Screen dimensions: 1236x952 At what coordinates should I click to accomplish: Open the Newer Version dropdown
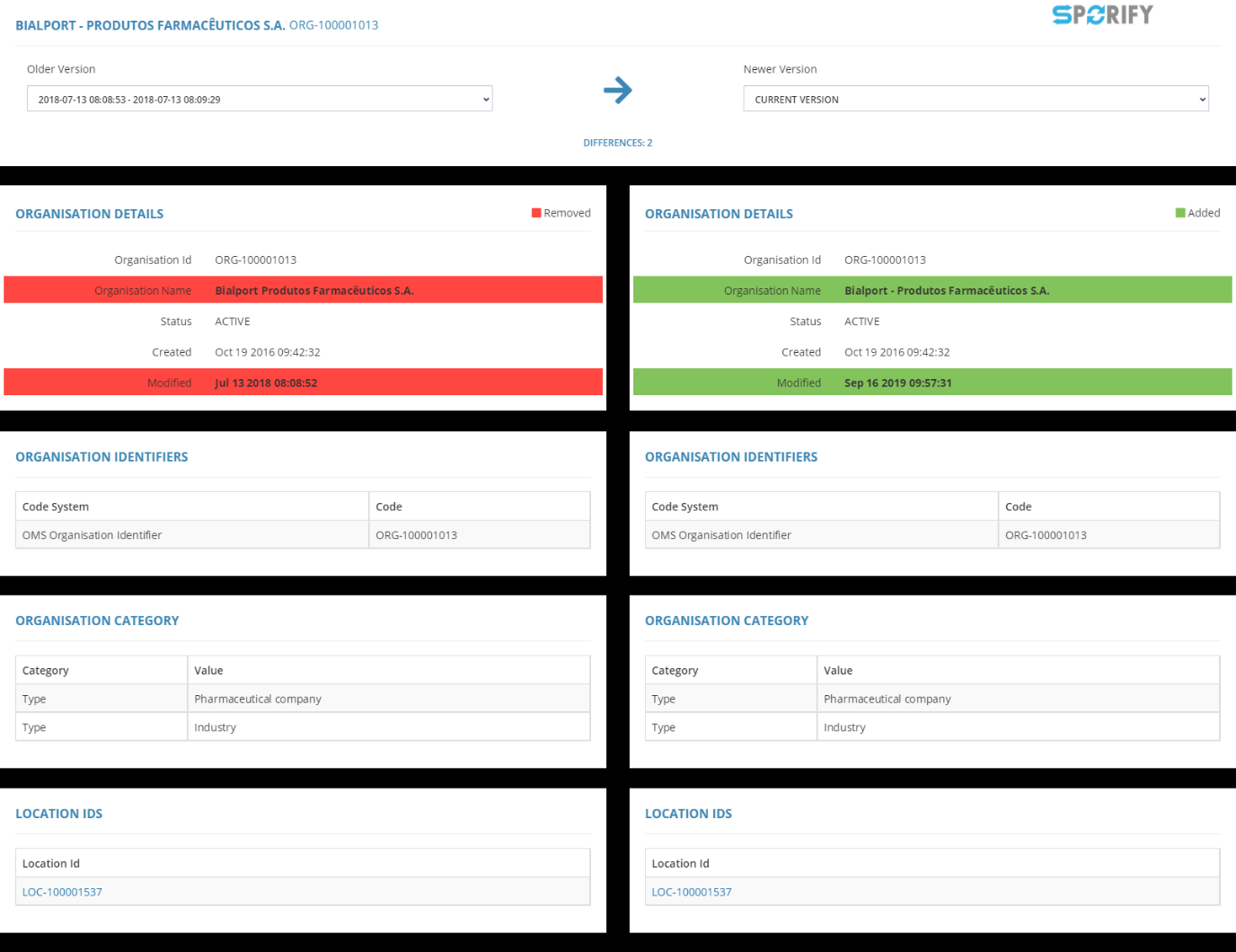tap(976, 99)
